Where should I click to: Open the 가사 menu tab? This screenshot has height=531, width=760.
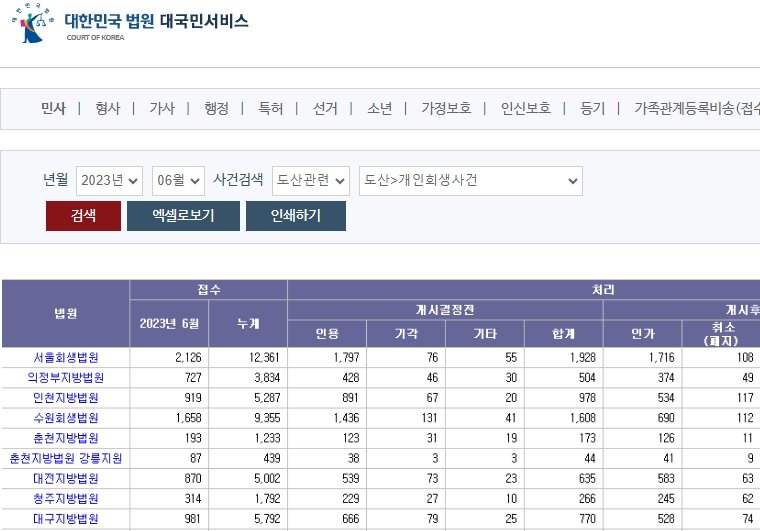[162, 108]
